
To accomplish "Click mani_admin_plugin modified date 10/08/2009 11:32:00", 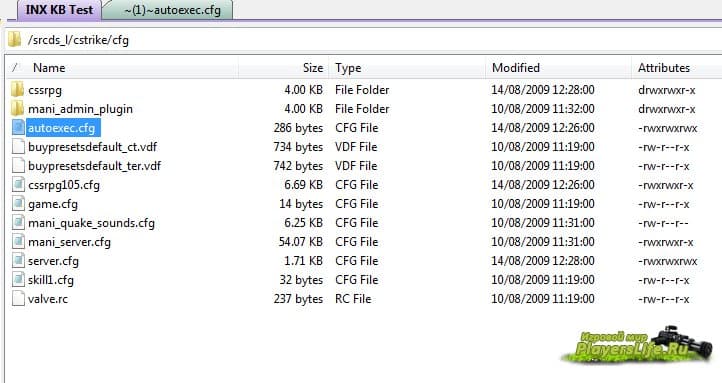I will (542, 109).
